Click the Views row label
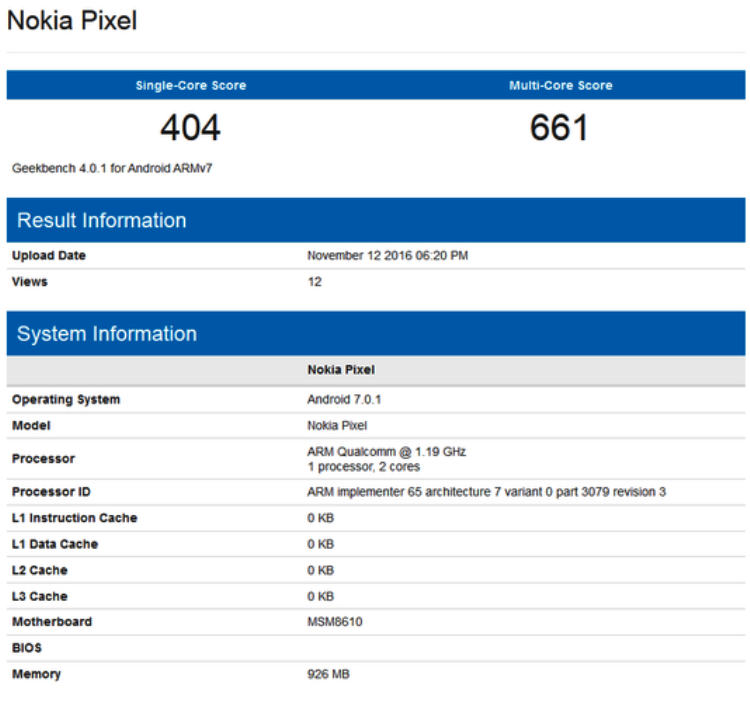Image resolution: width=750 pixels, height=702 pixels. [x=30, y=282]
